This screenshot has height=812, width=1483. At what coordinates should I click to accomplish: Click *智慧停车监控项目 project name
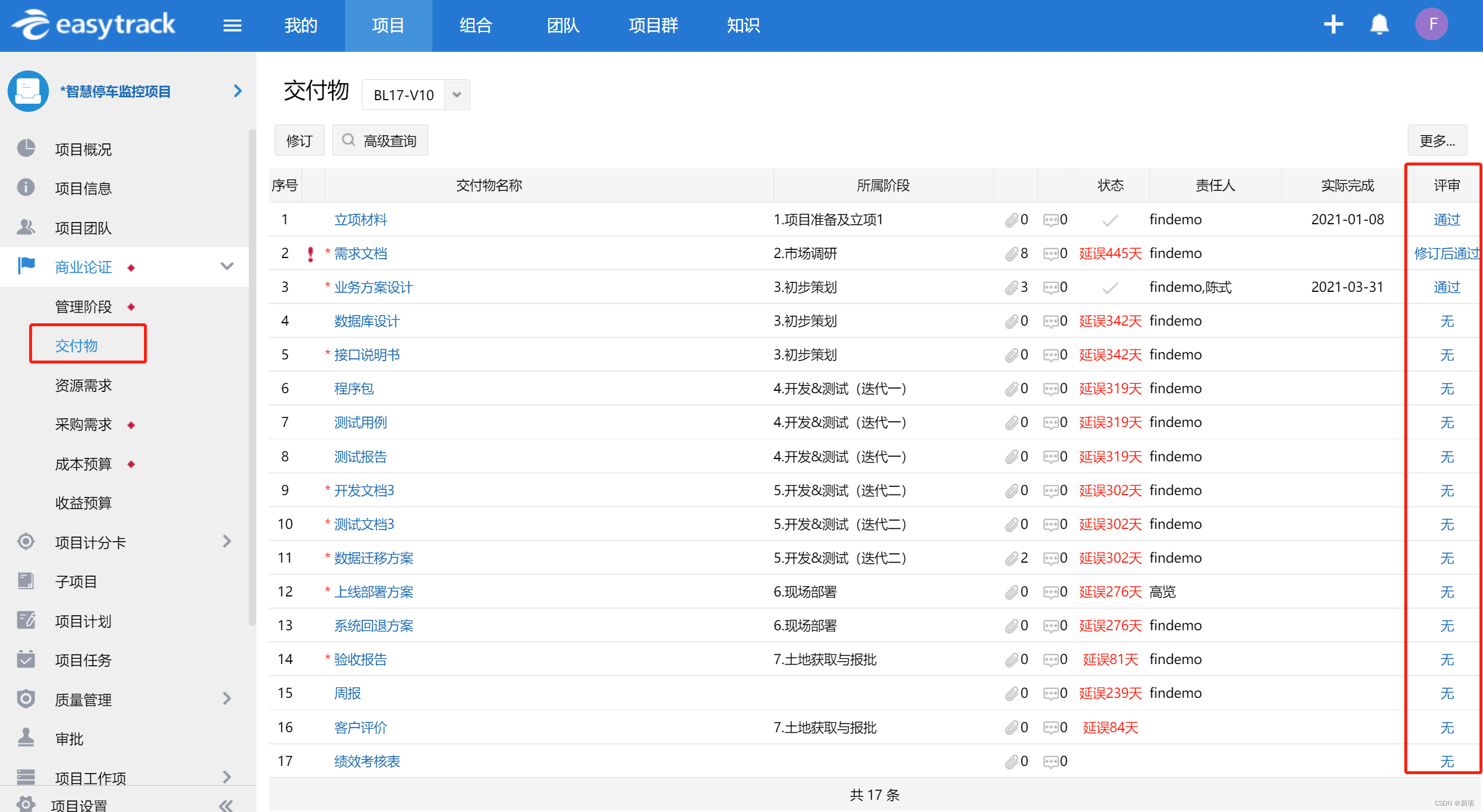coord(115,91)
